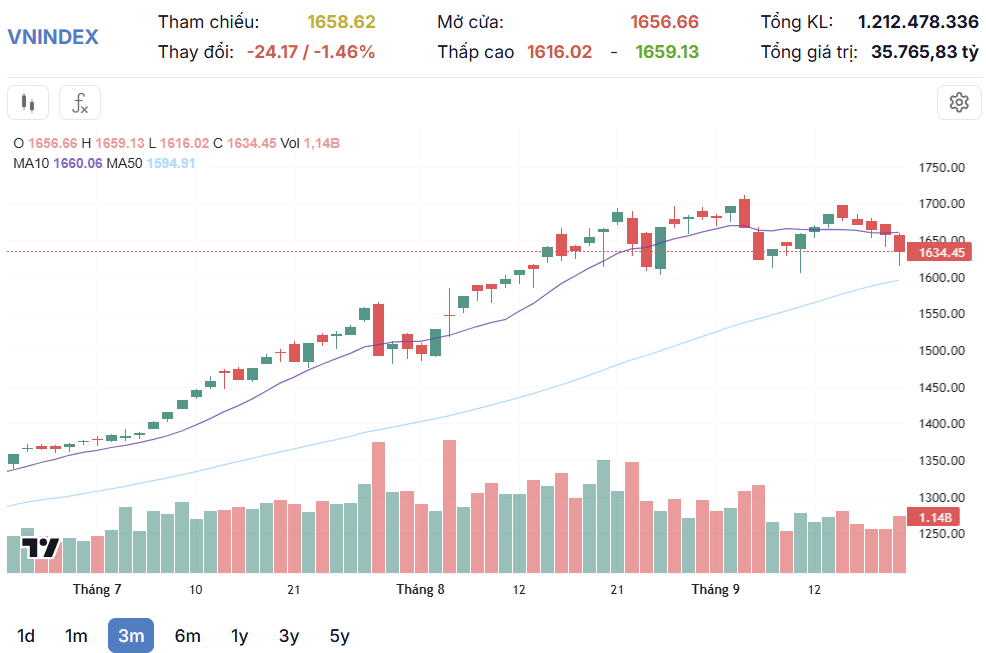Switch to the 1y range
Viewport: 986px width, 653px height.
click(240, 636)
